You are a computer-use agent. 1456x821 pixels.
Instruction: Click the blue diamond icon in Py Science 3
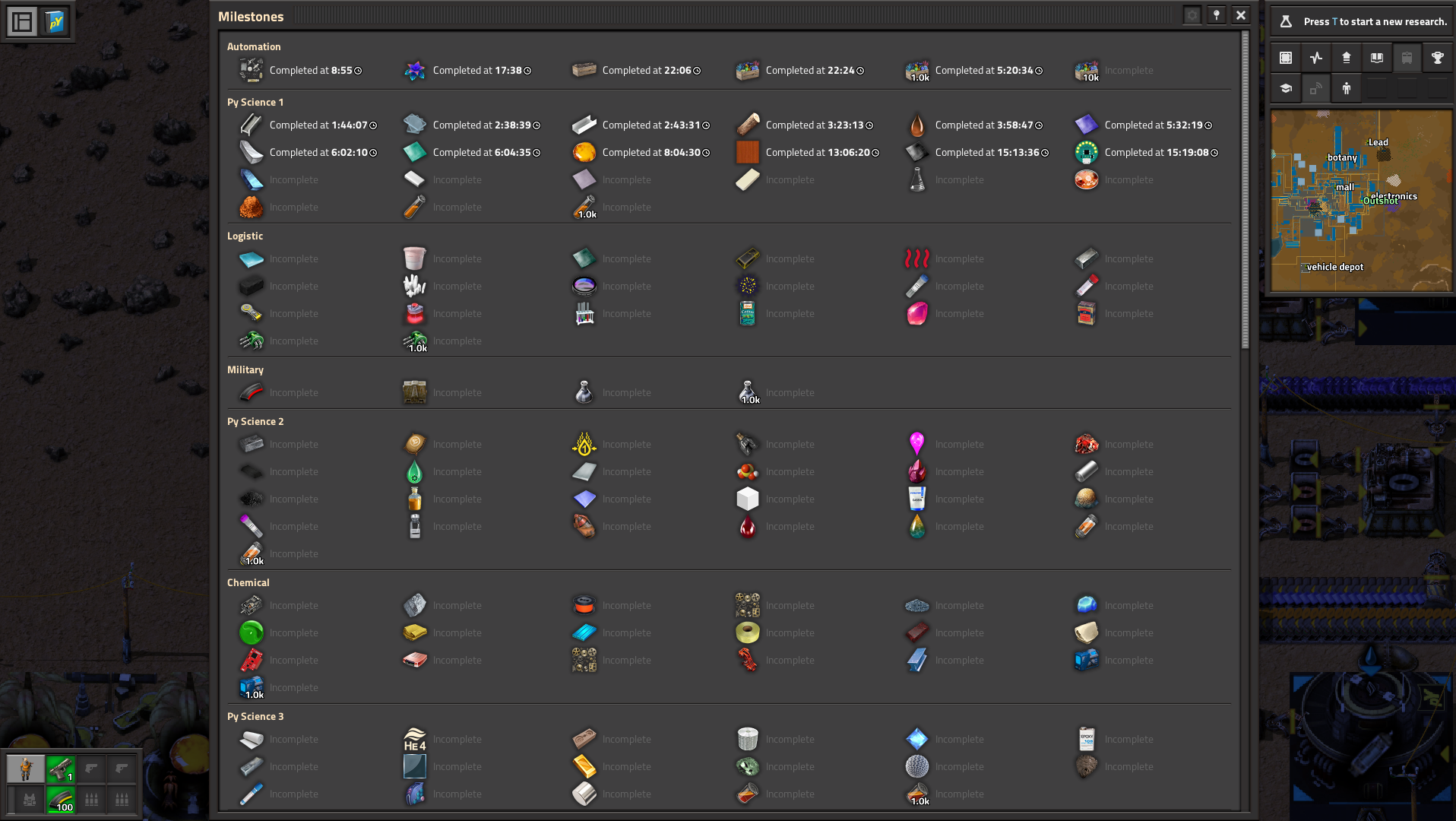point(917,739)
